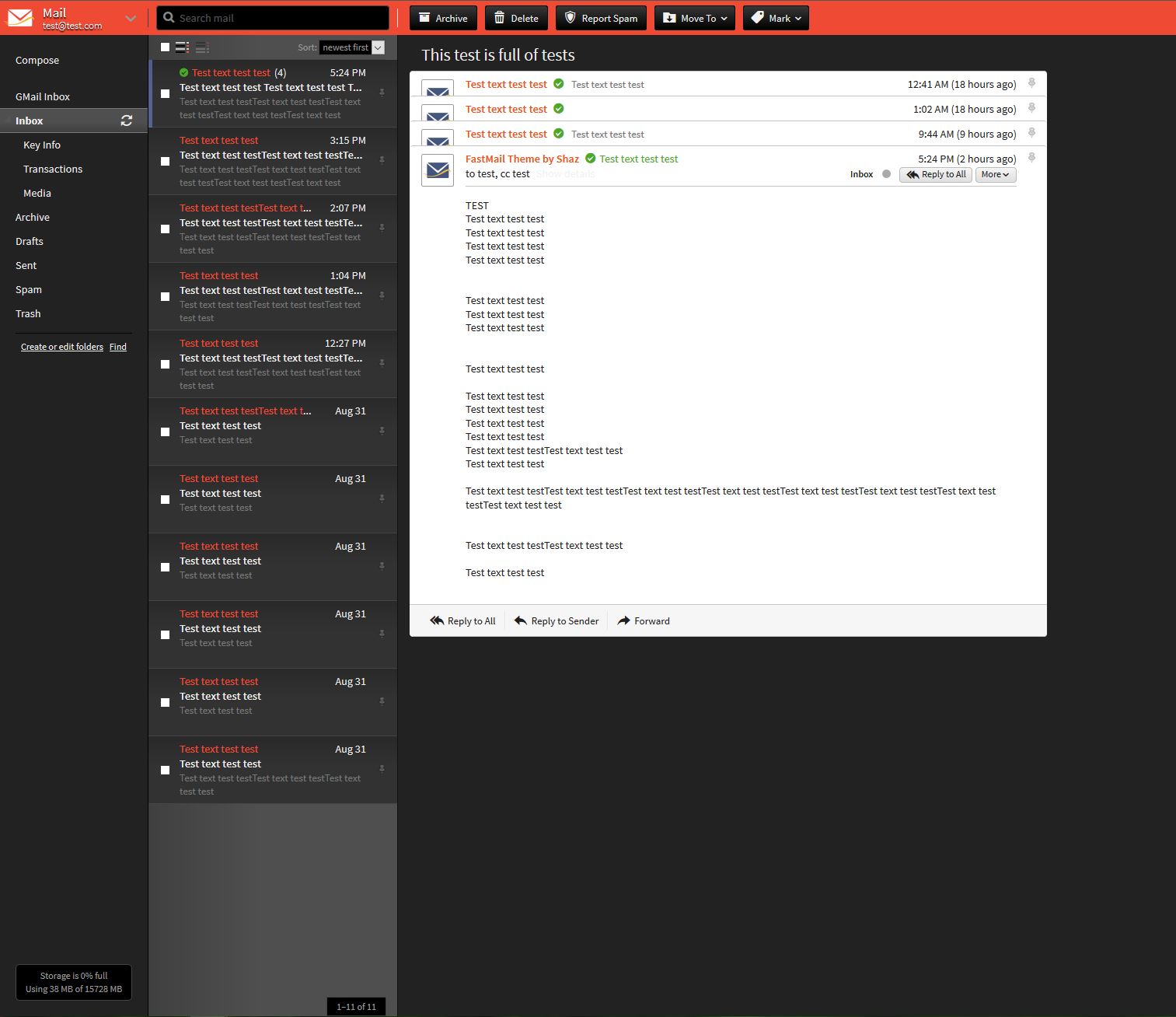Click Show details on the open message

click(565, 173)
